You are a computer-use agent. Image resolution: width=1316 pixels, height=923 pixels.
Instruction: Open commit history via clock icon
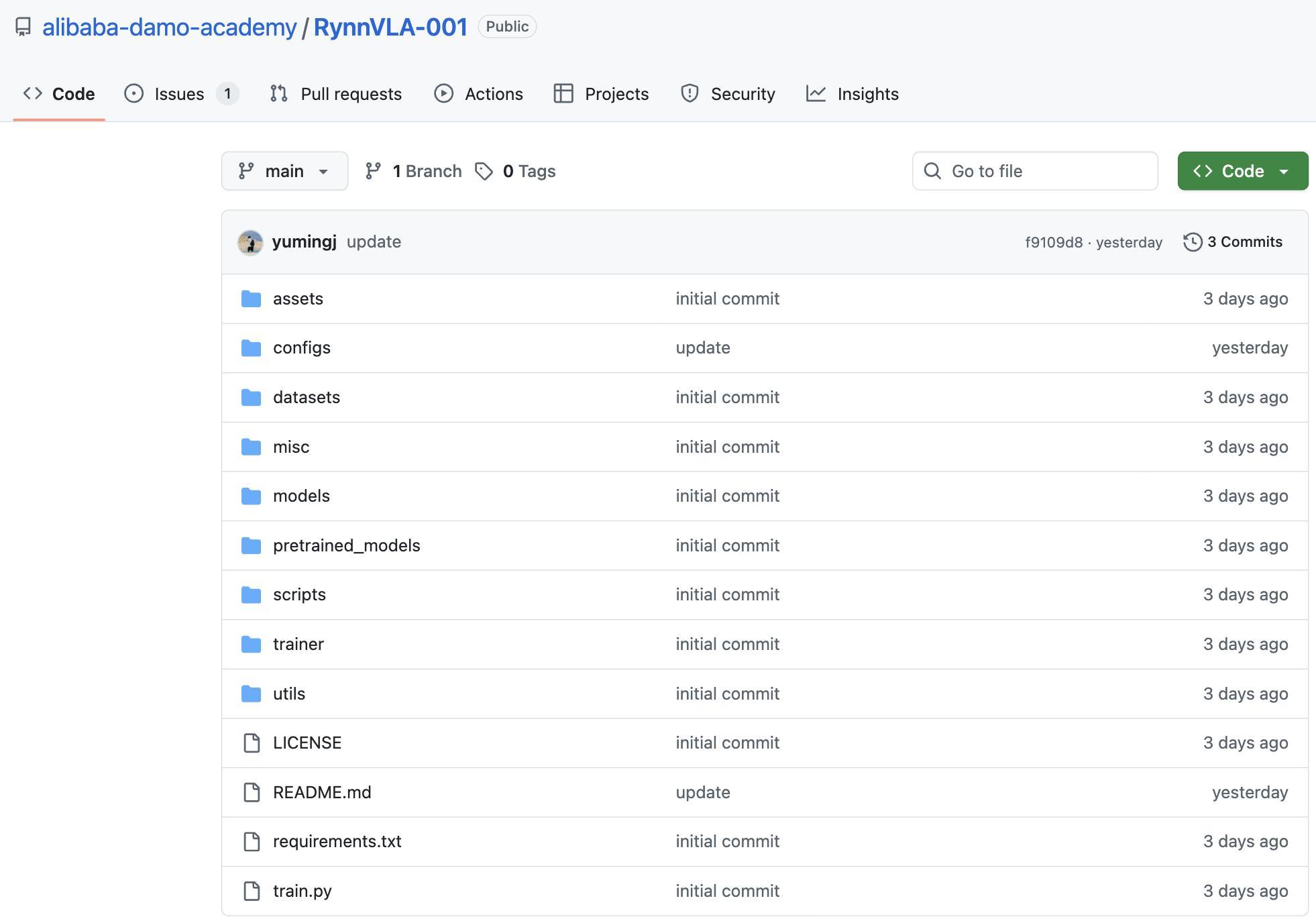(x=1192, y=242)
